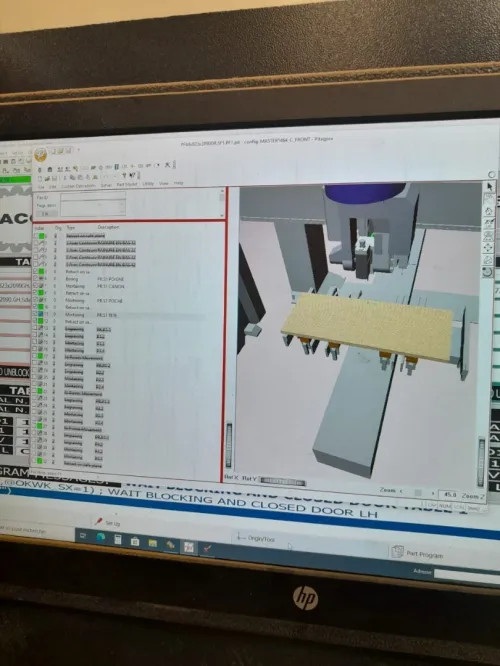Click the Type column header
Viewport: 500px width, 666px height.
[71, 228]
